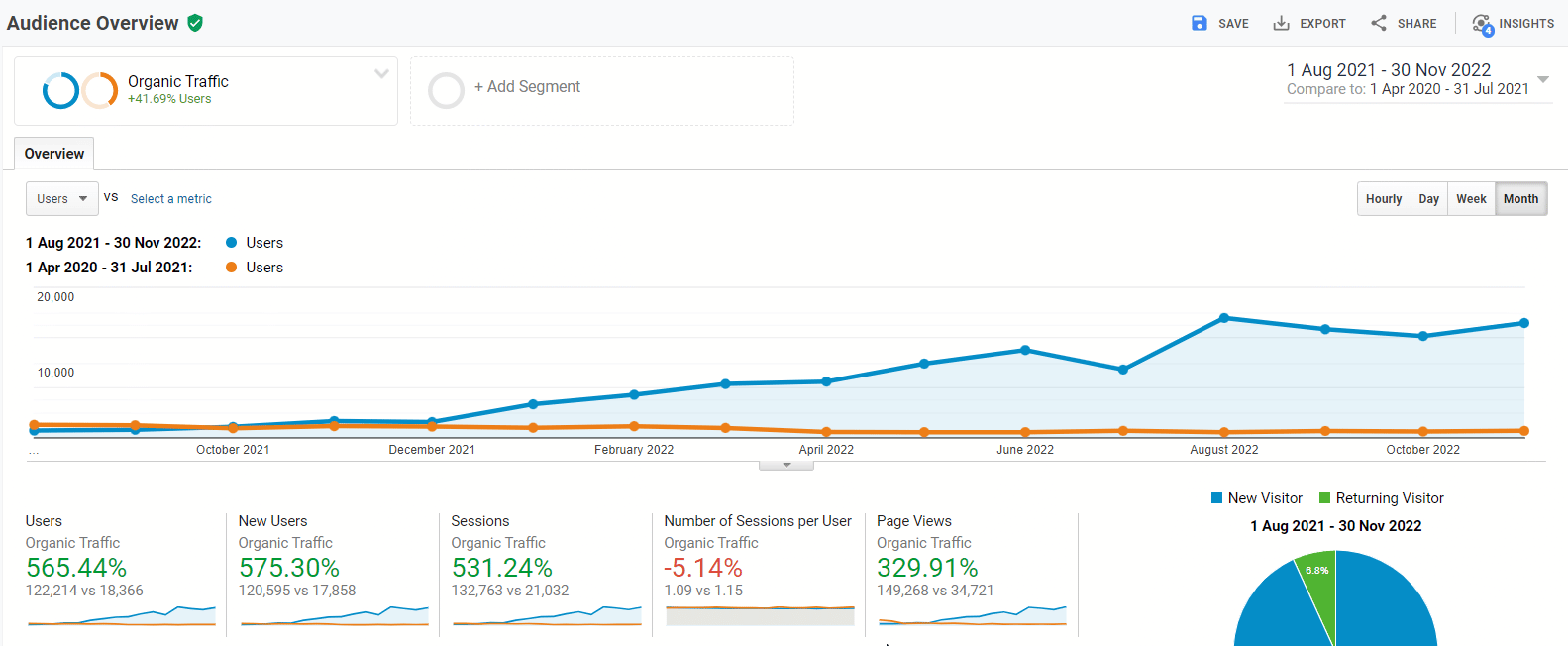1568x646 pixels.
Task: Click 'Compare to' date text
Action: (x=1408, y=89)
